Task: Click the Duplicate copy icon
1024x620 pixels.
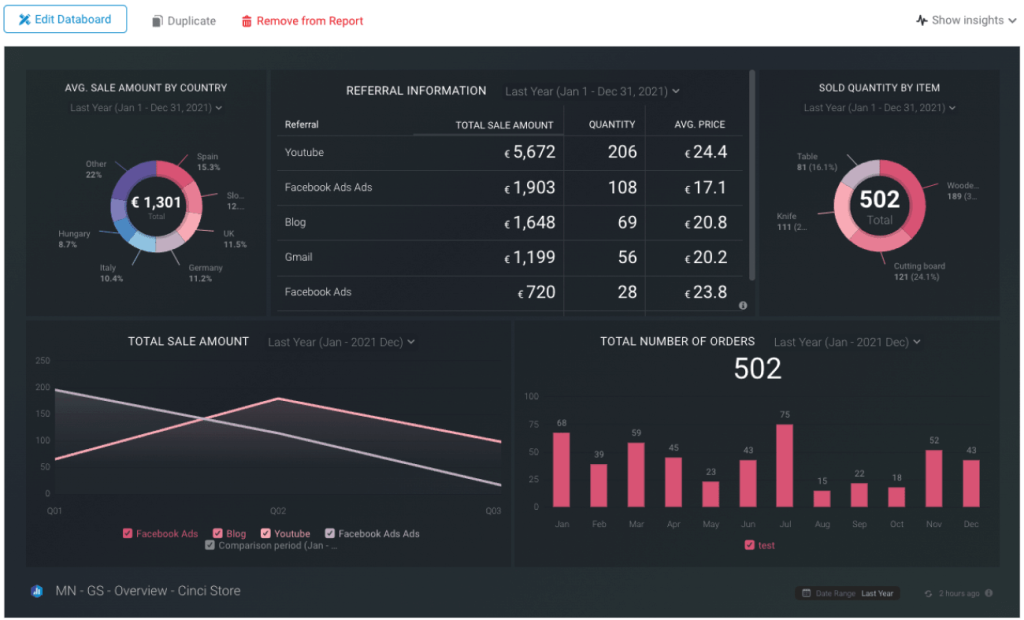Action: click(x=157, y=21)
